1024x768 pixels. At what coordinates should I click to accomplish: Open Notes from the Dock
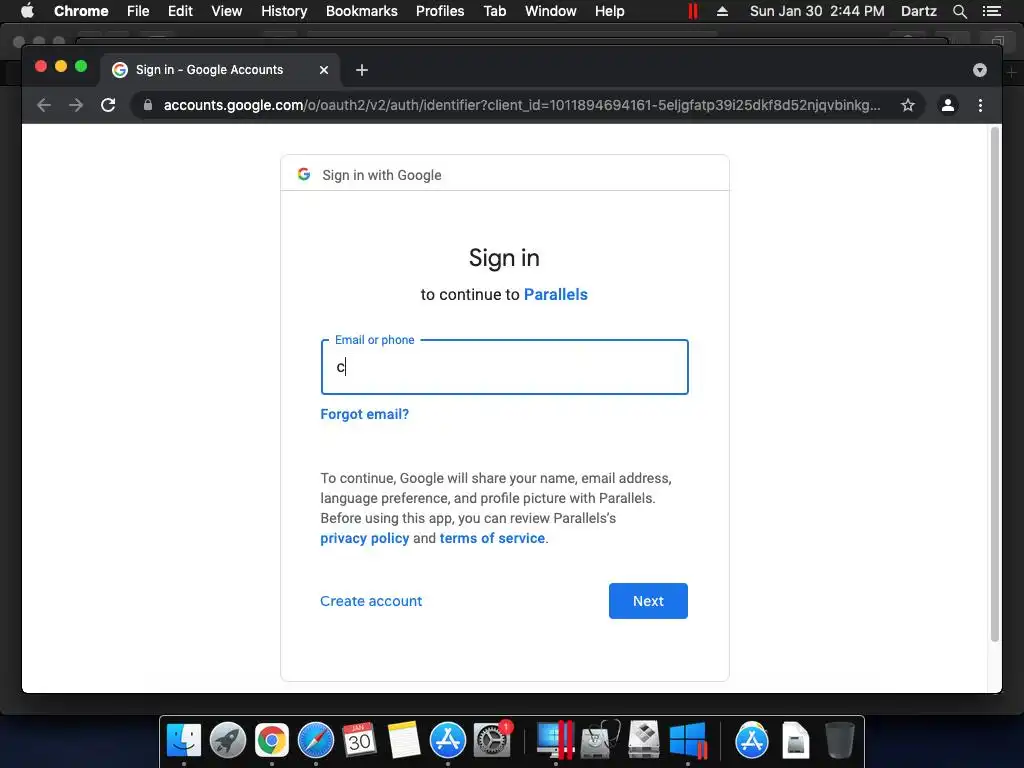(x=404, y=741)
